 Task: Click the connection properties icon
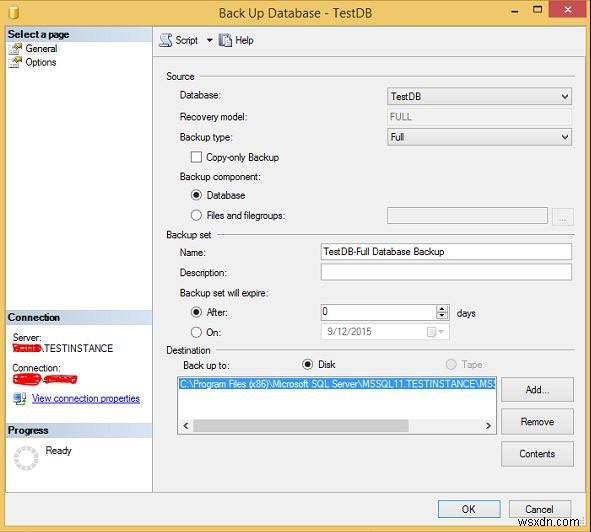pos(20,399)
